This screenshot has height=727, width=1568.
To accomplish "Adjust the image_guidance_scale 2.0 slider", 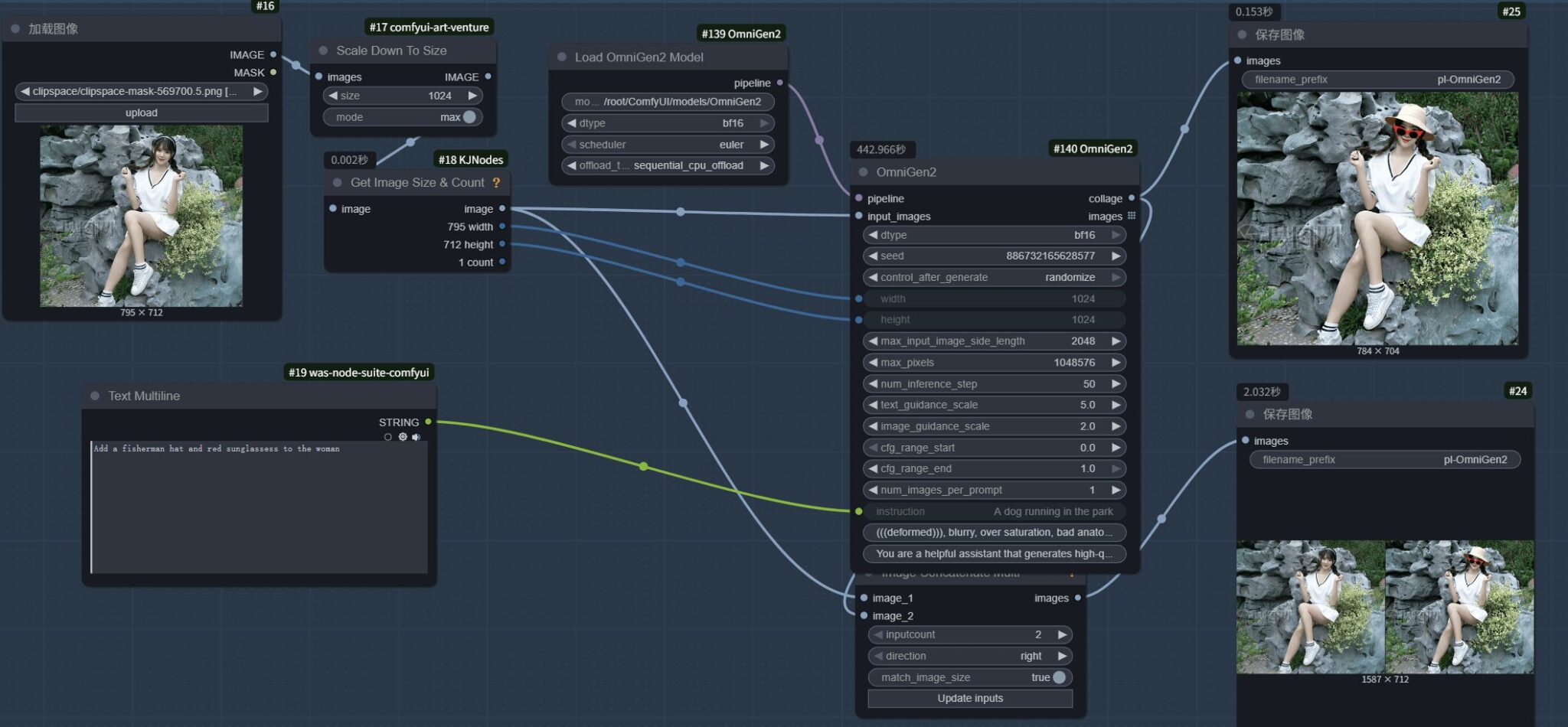I will coord(995,426).
